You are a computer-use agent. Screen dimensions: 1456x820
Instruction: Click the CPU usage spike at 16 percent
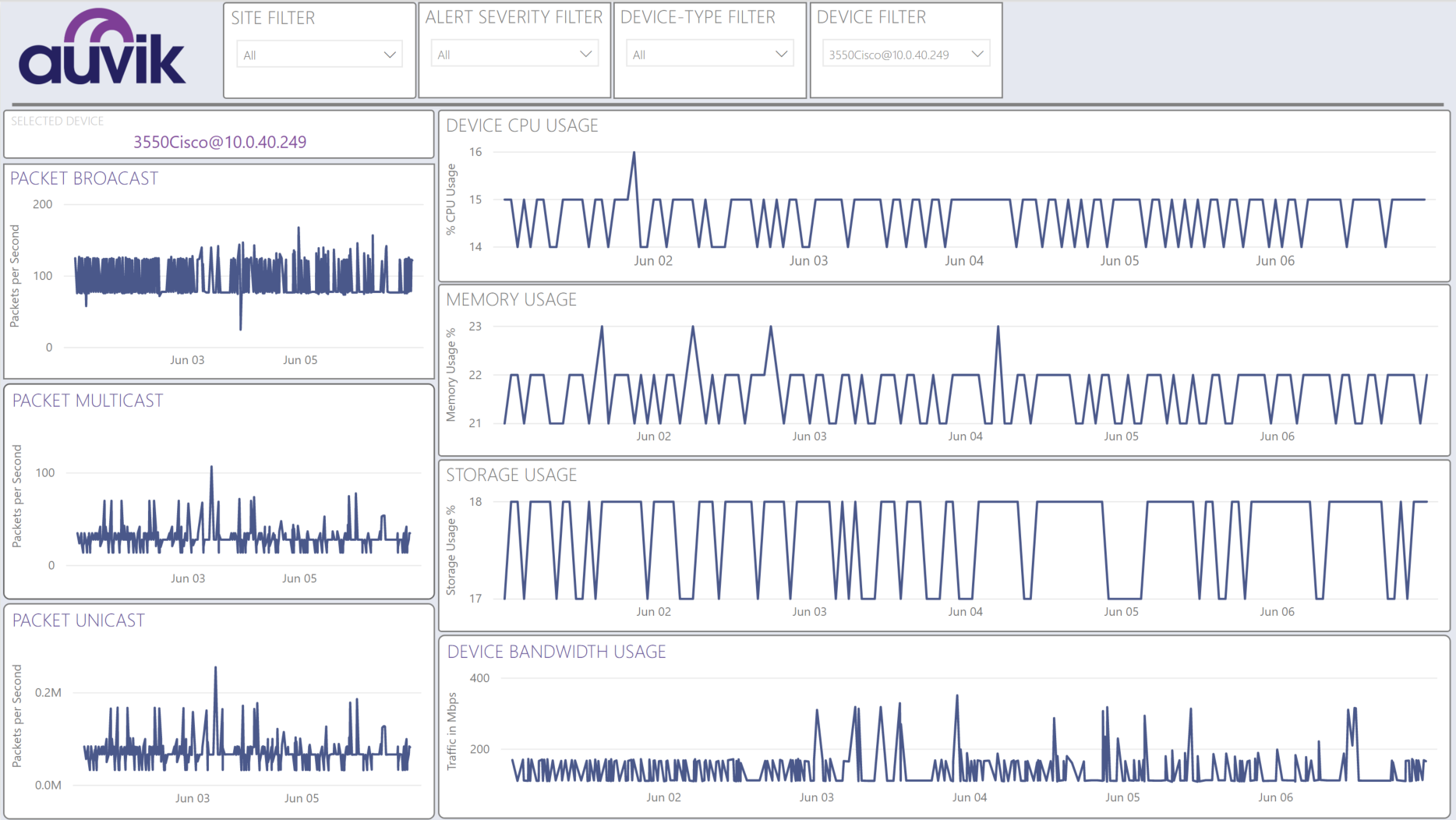[x=634, y=154]
